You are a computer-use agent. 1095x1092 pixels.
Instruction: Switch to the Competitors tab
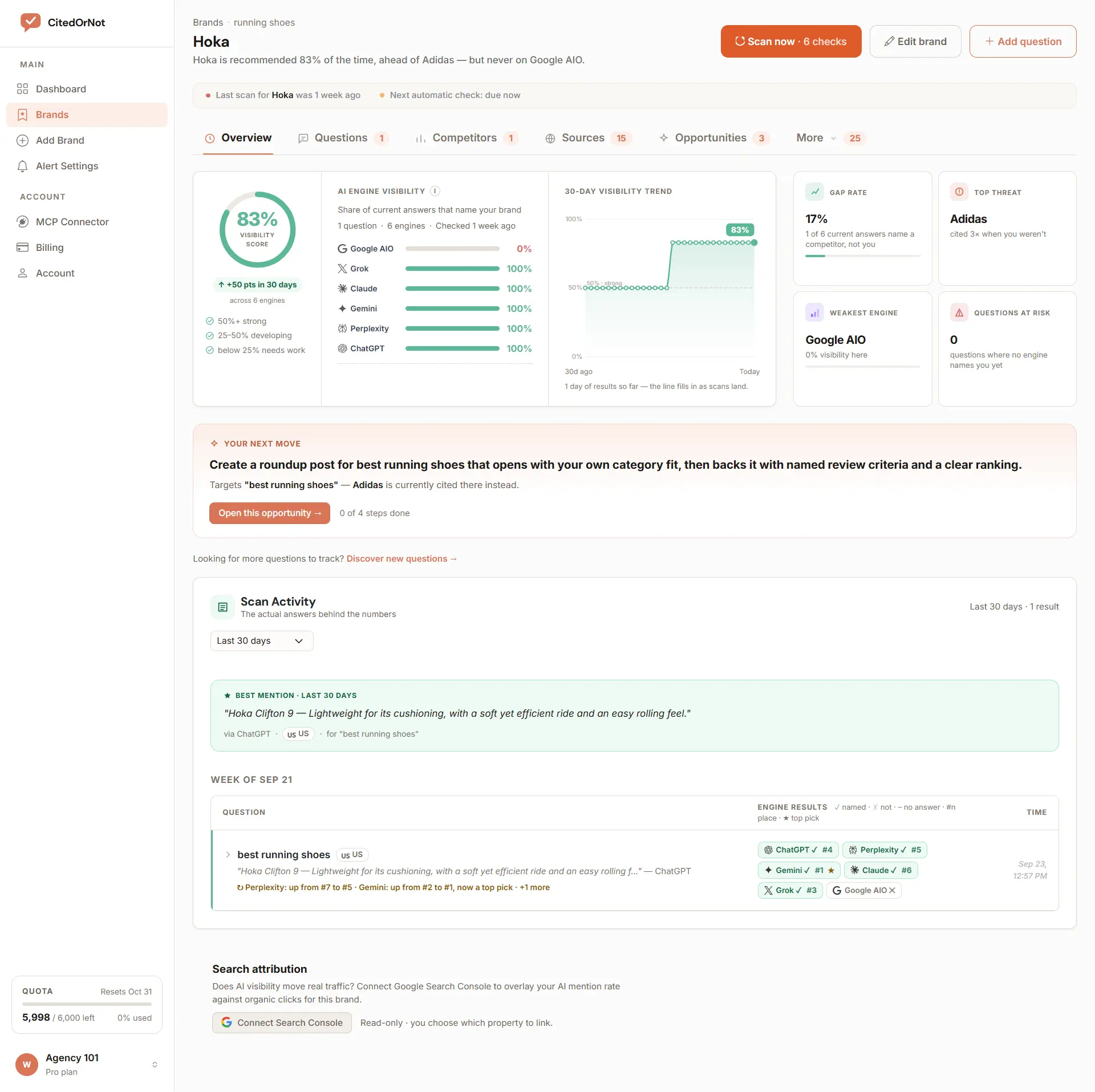467,138
